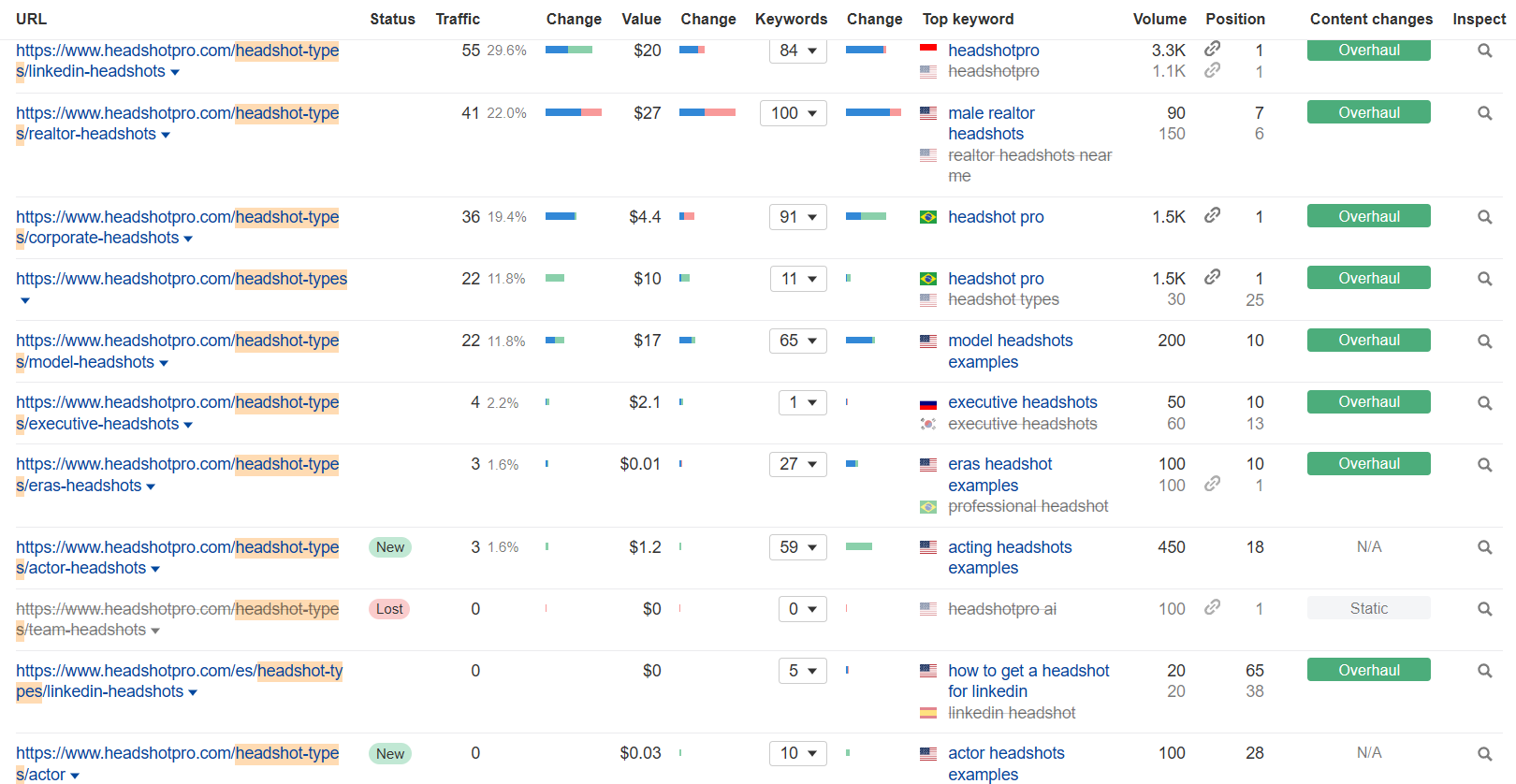Click the Lost status badge for team-headshots
1516x784 pixels.
389,609
